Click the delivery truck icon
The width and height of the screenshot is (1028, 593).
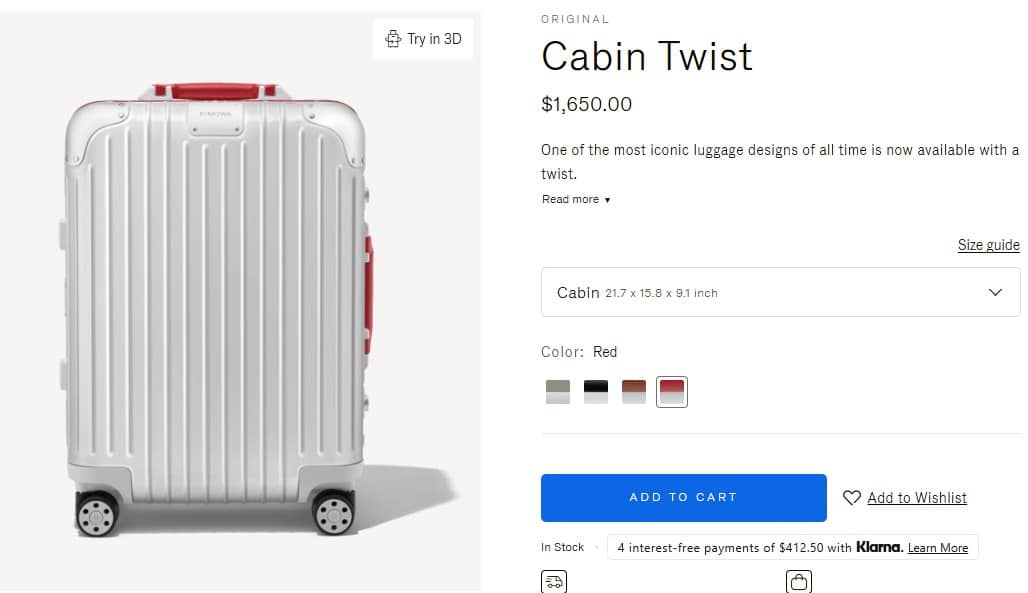(553, 581)
